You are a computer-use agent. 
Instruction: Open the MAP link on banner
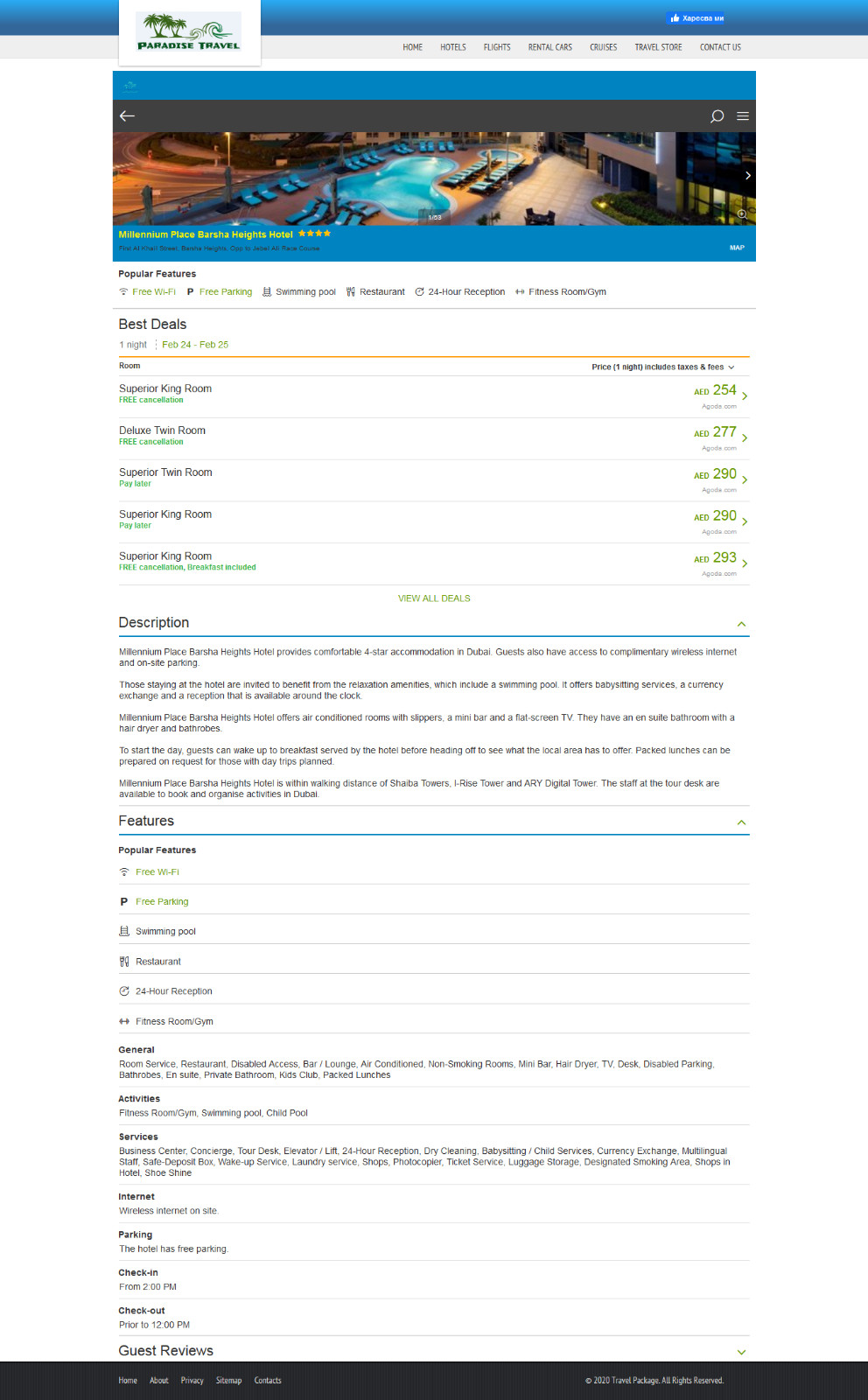click(738, 248)
